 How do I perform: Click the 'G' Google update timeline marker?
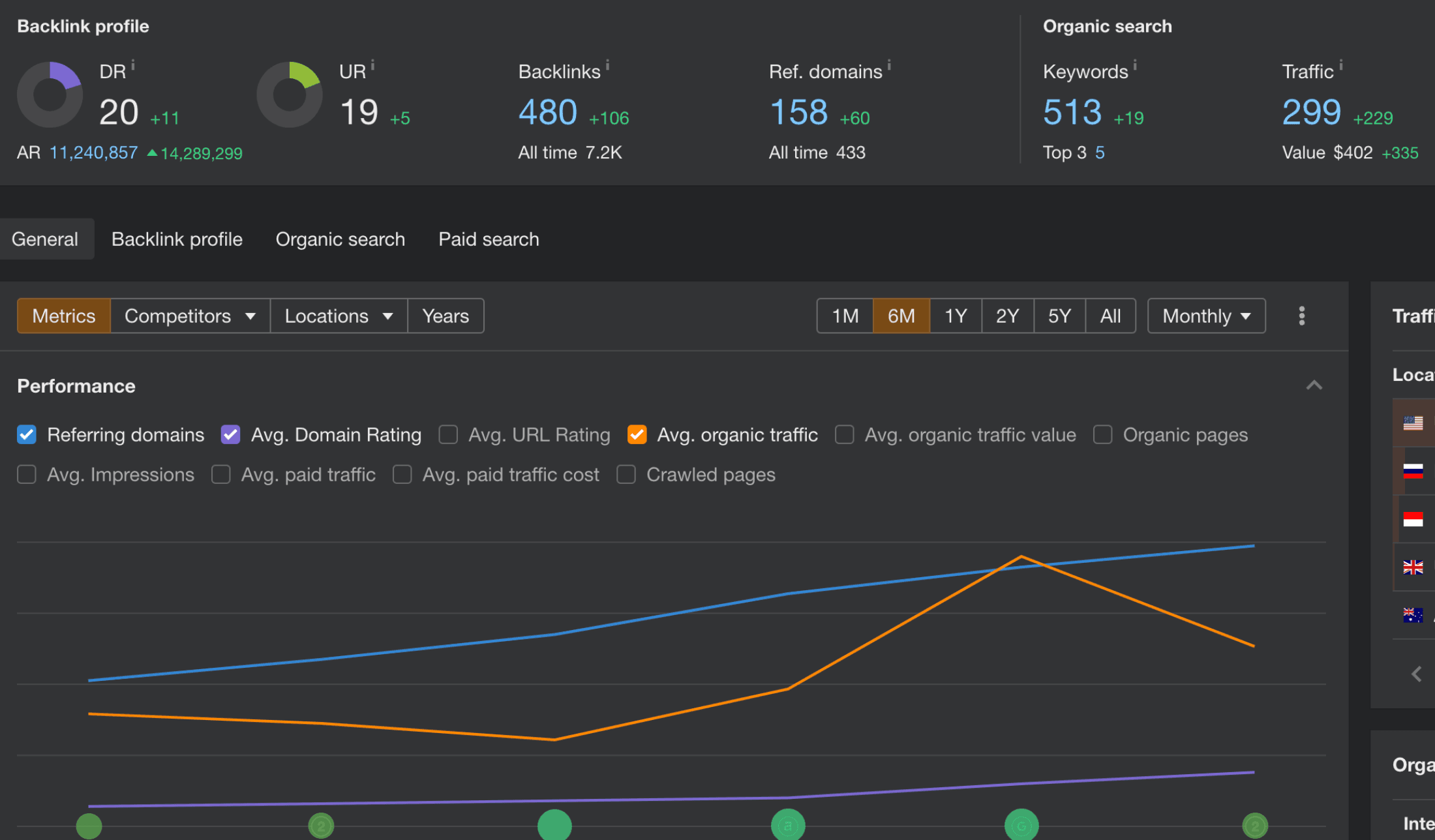(1021, 826)
